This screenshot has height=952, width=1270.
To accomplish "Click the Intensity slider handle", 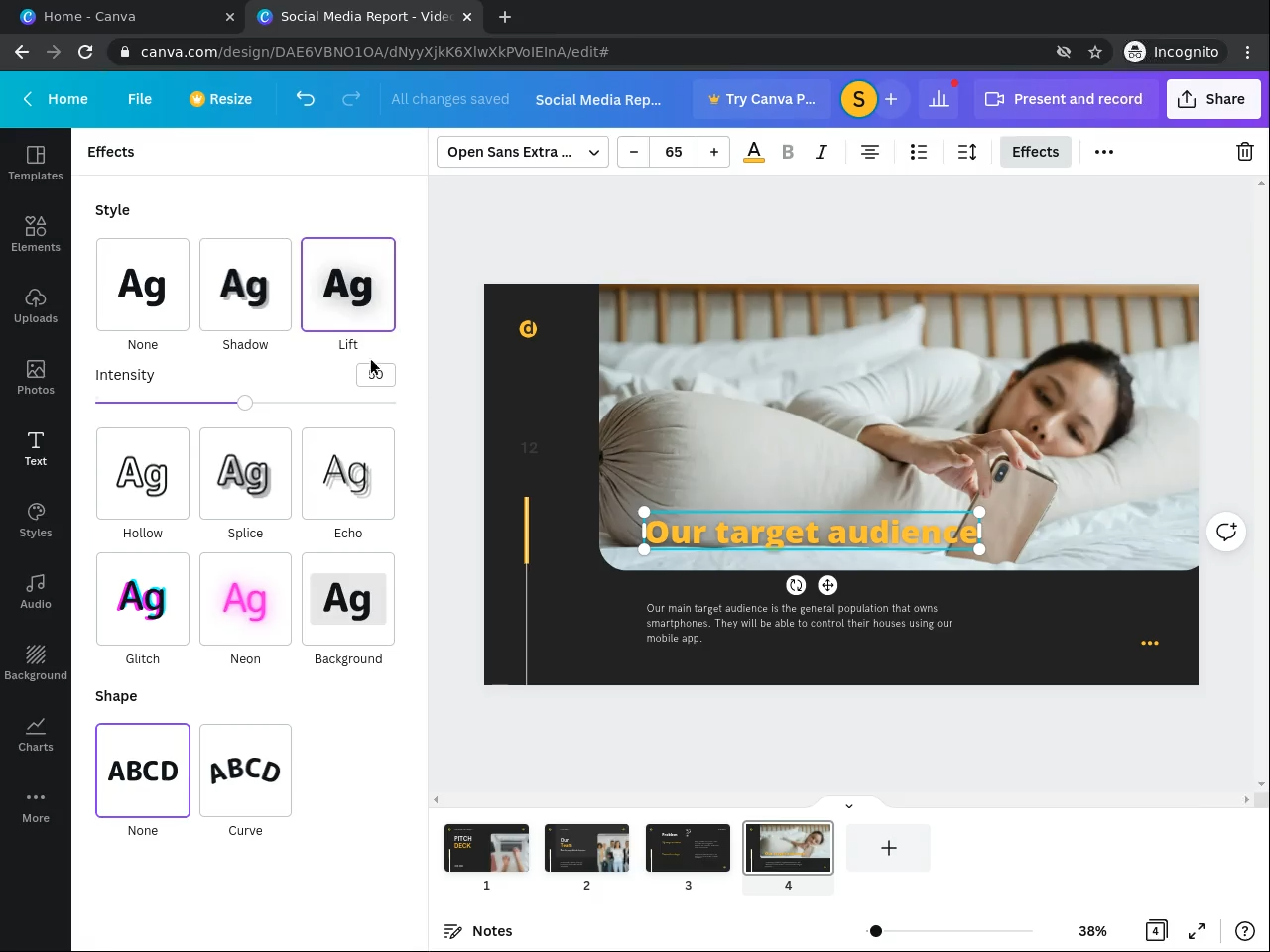I will 245,403.
